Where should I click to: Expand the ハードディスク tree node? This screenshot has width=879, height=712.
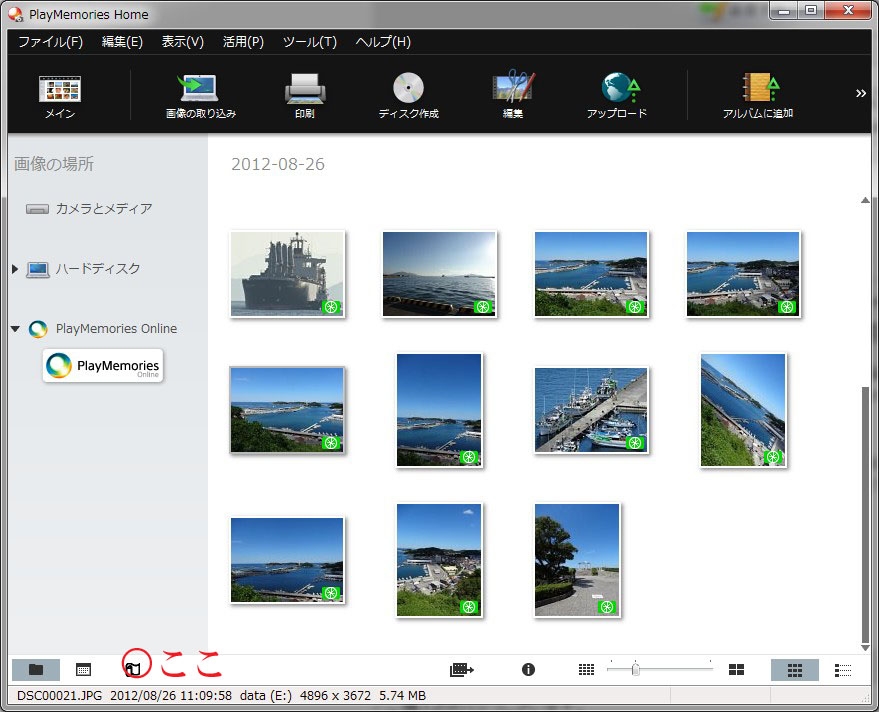(x=15, y=269)
